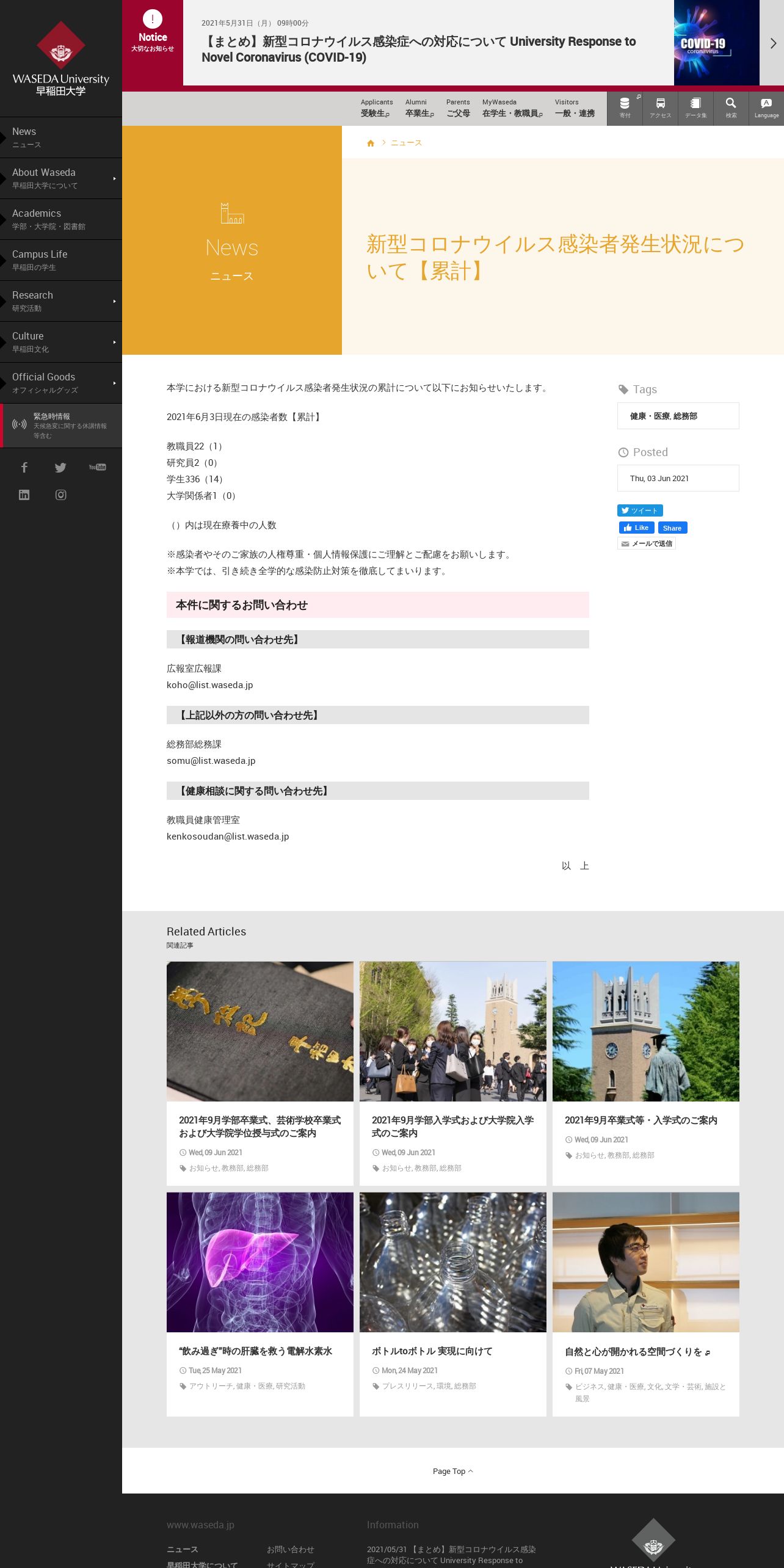Click the home icon in breadcrumb
This screenshot has height=1568, width=784.
[x=371, y=143]
